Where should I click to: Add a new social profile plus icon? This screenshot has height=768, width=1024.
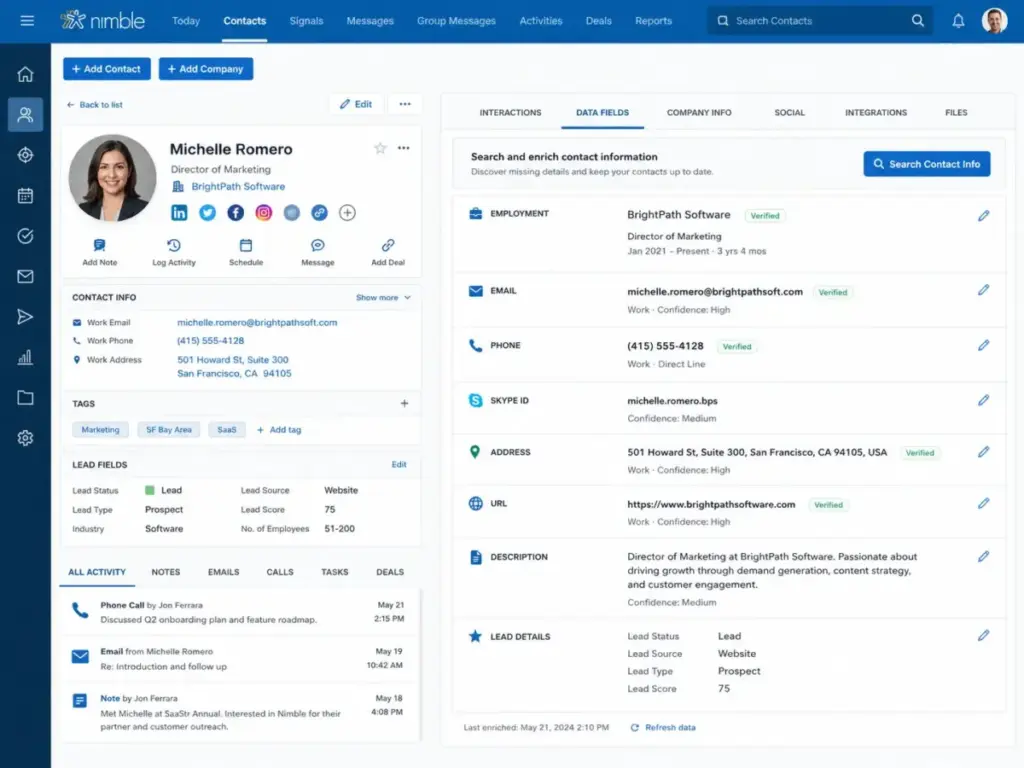[x=347, y=212]
